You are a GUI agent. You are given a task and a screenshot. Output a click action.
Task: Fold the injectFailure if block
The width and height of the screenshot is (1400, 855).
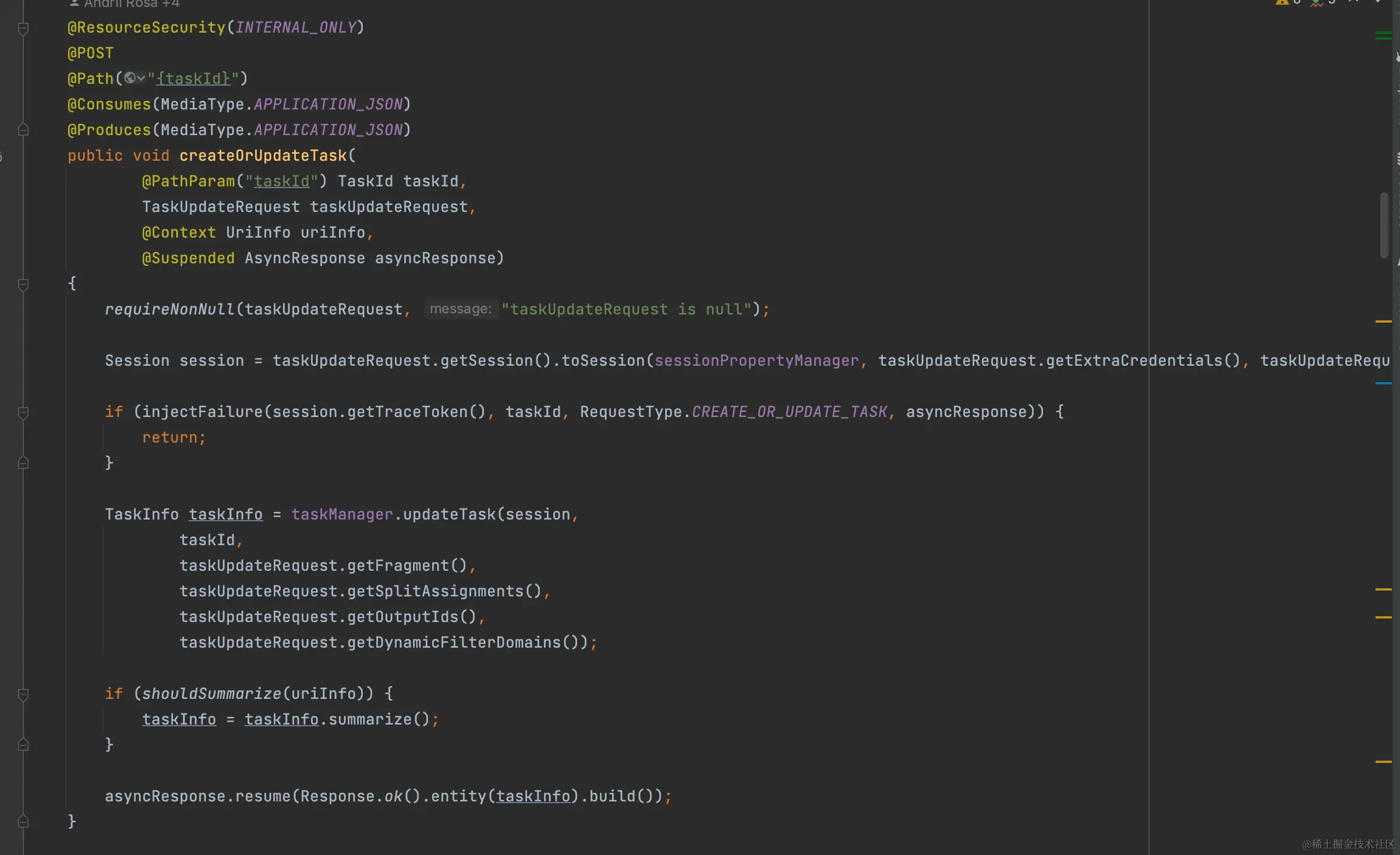23,412
